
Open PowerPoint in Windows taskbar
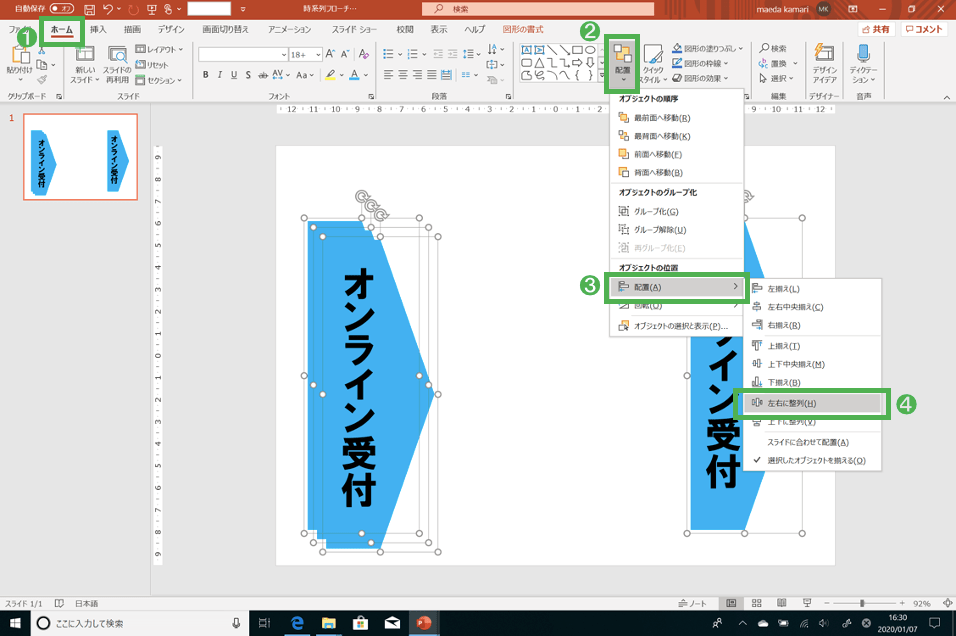pos(423,623)
